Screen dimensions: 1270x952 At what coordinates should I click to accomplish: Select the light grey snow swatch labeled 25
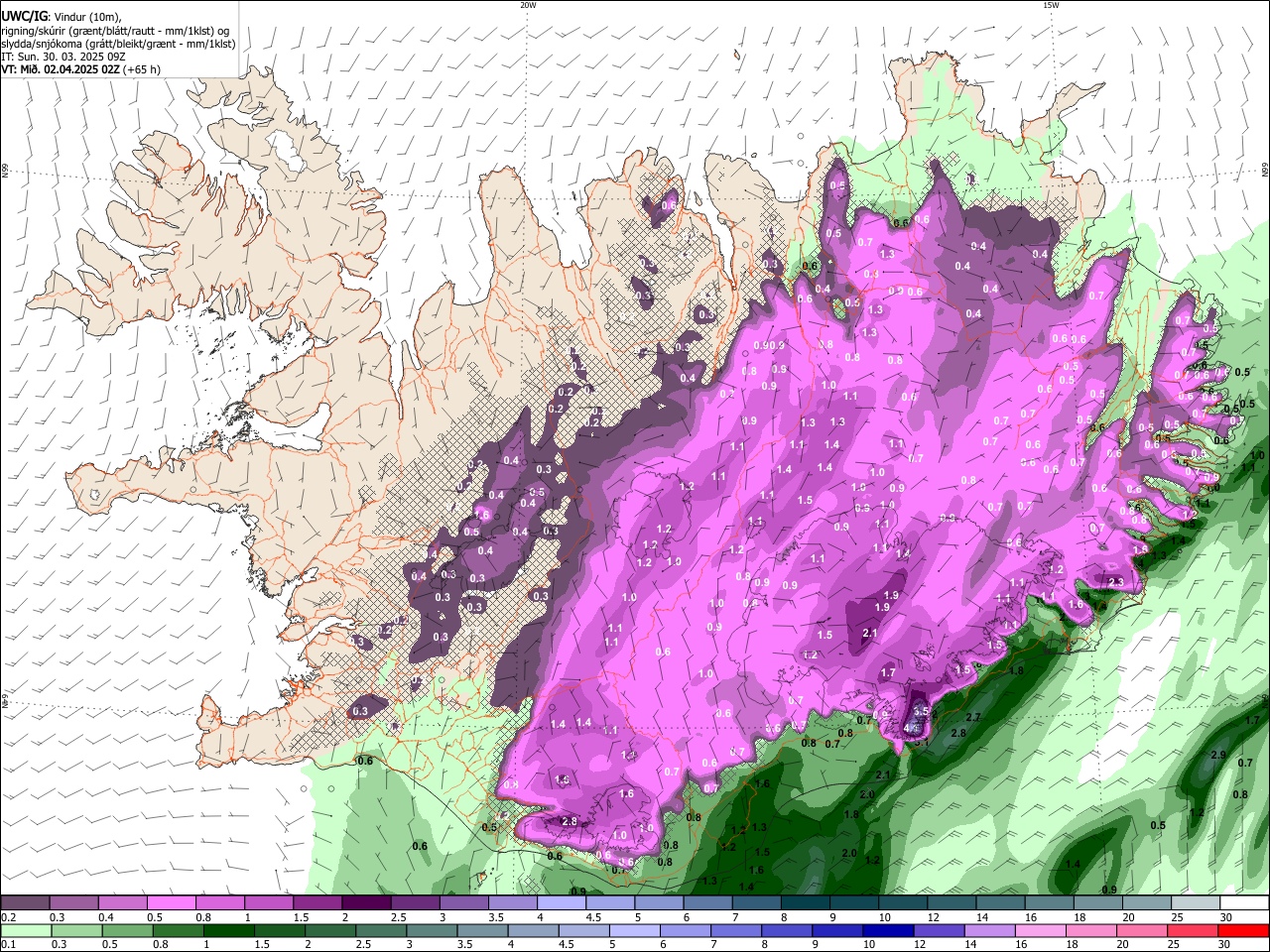(x=1196, y=903)
